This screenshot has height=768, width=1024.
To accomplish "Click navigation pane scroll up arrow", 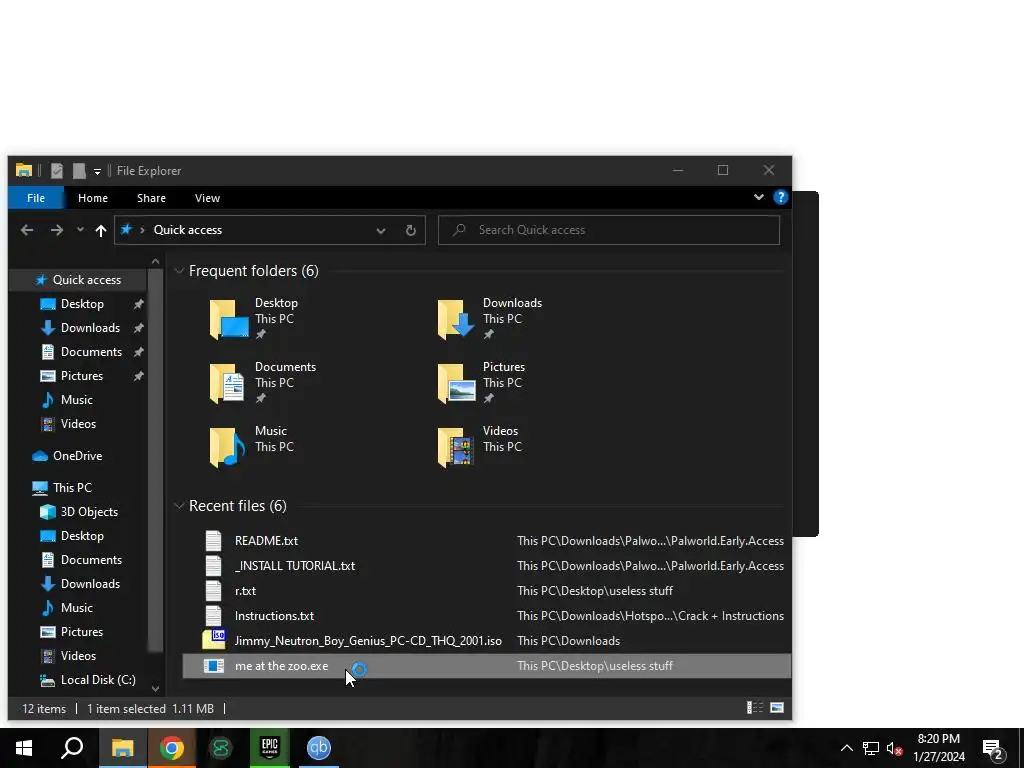I will [x=155, y=262].
